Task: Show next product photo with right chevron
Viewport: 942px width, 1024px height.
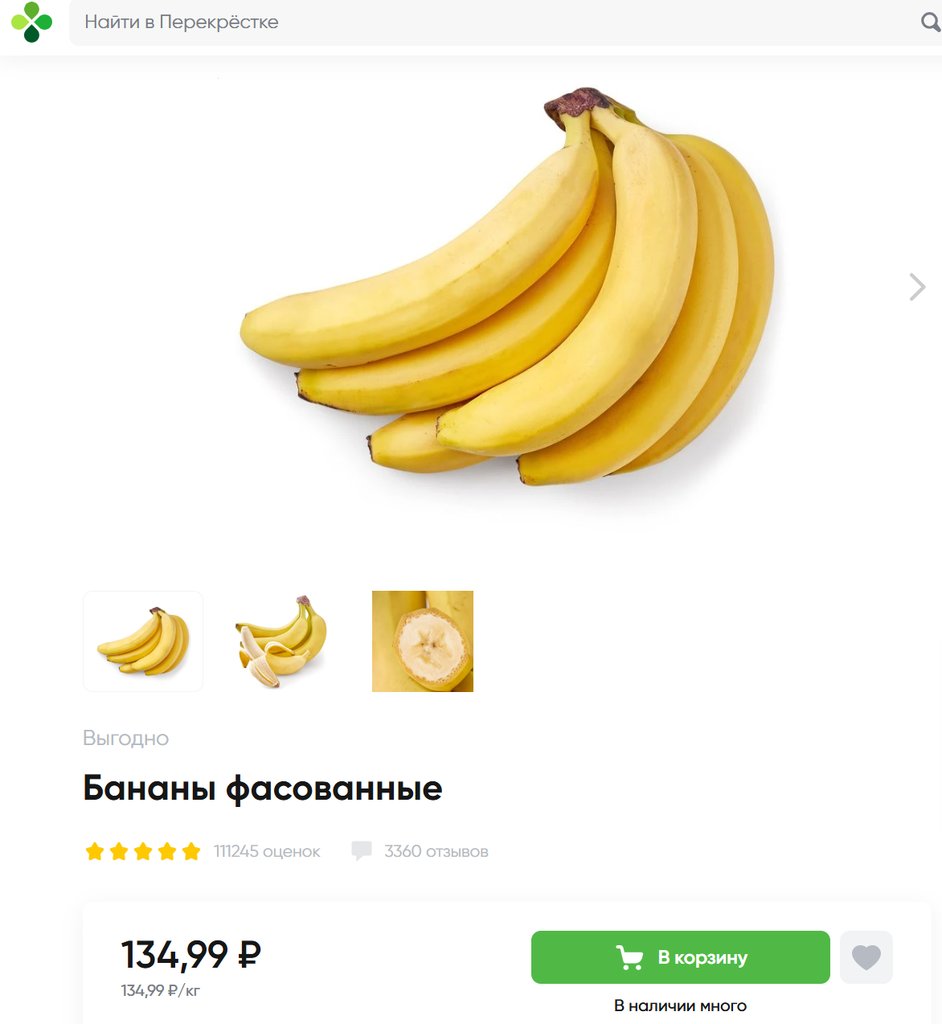Action: coord(917,287)
